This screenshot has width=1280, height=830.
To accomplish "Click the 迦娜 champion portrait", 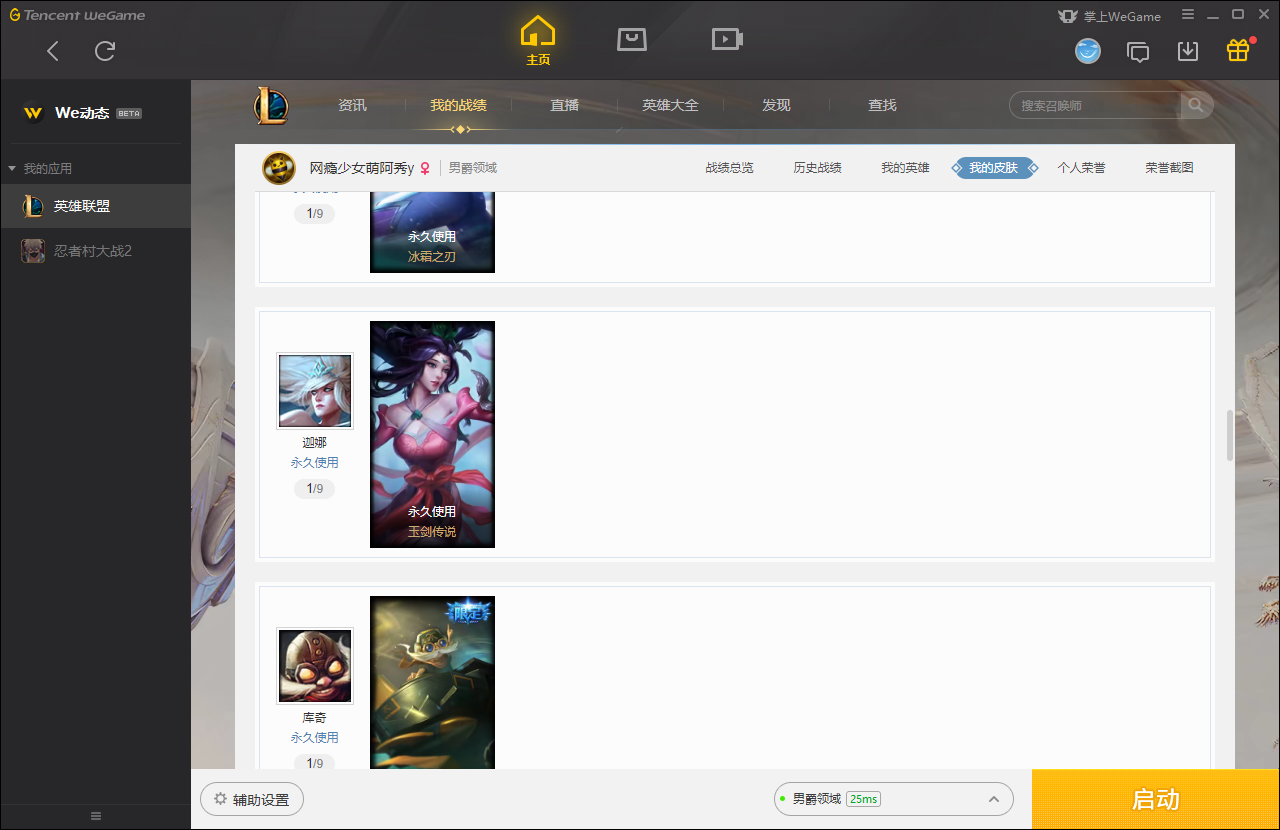I will (x=315, y=391).
